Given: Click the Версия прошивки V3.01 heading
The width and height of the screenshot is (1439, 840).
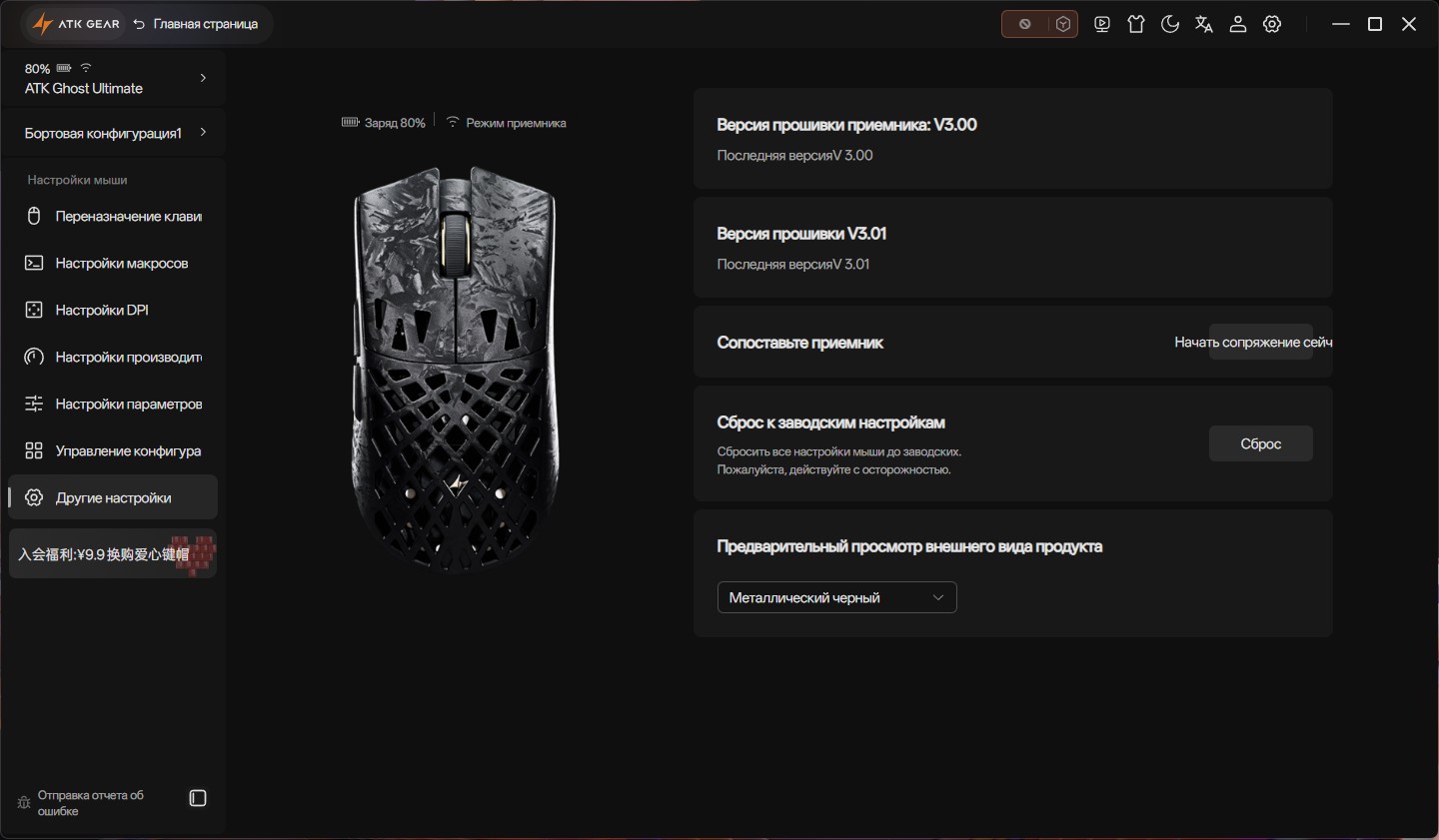Looking at the screenshot, I should (801, 234).
